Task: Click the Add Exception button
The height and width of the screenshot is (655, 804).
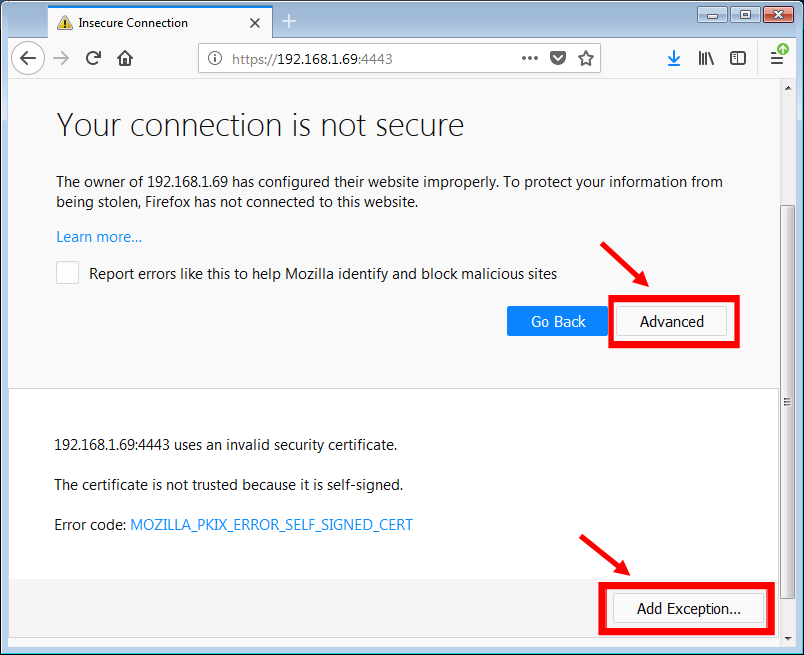Action: (x=688, y=608)
